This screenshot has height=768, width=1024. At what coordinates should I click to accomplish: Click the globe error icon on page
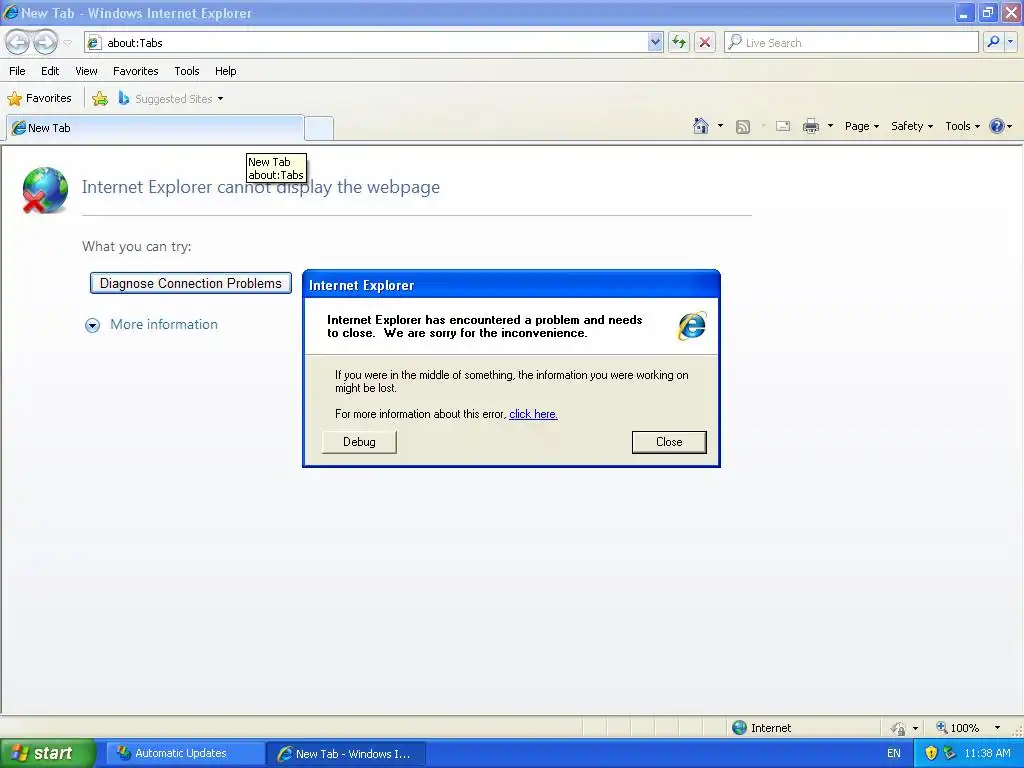click(44, 190)
